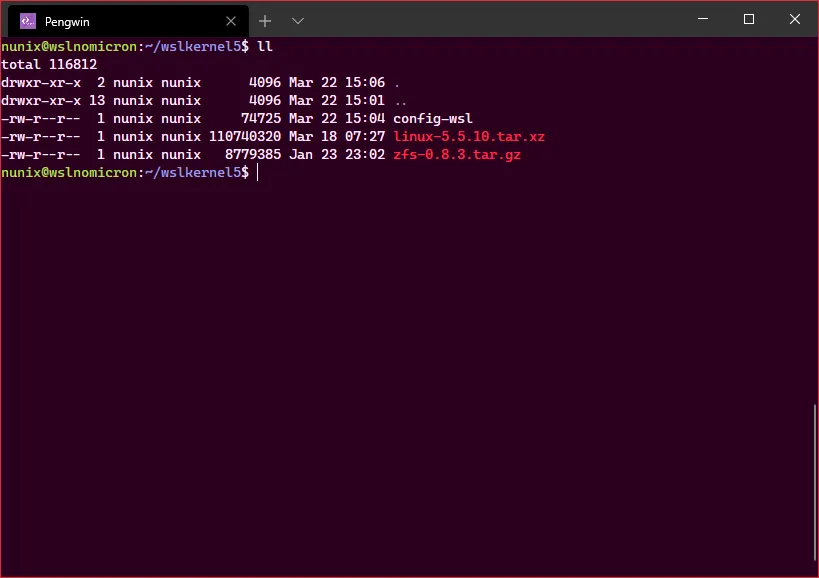Screen dimensions: 819x578
Task: Click the '..' parent directory entry
Action: (400, 100)
